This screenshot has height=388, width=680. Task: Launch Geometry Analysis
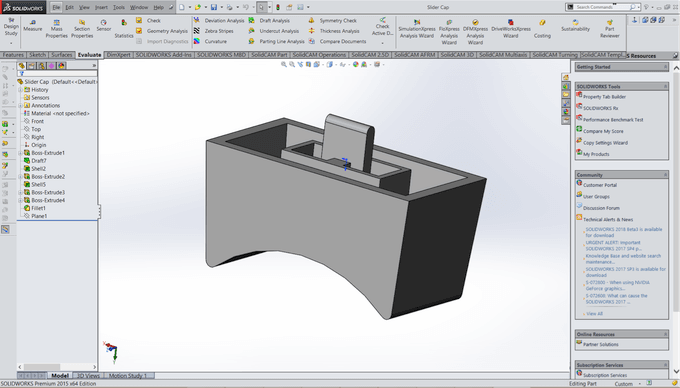[x=162, y=31]
